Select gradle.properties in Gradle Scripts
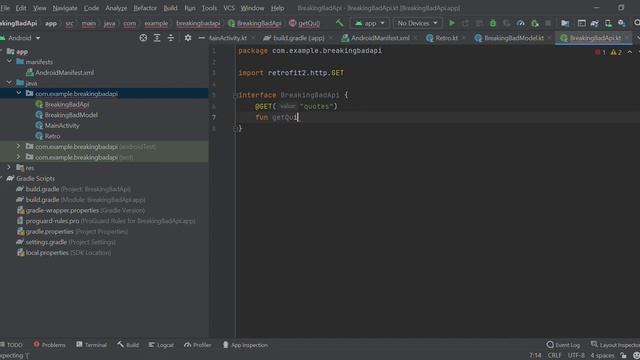 pos(50,231)
